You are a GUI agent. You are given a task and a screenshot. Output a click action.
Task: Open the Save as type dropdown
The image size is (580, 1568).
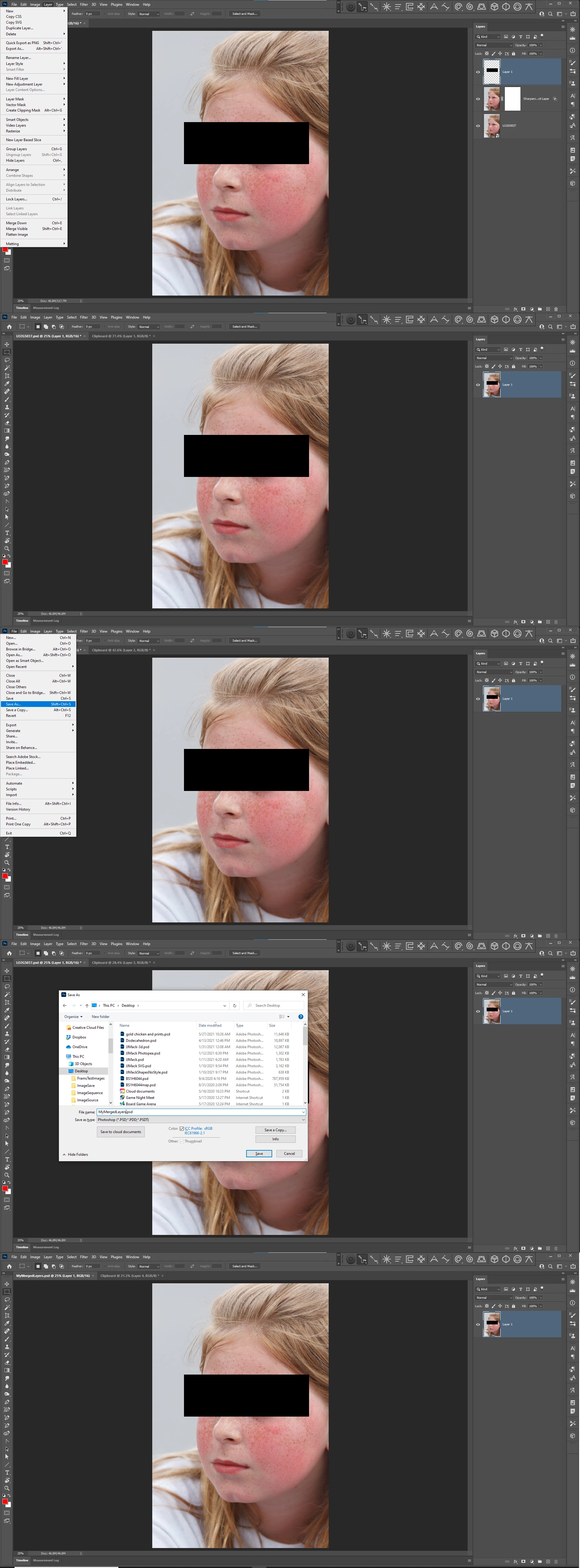pos(201,1119)
